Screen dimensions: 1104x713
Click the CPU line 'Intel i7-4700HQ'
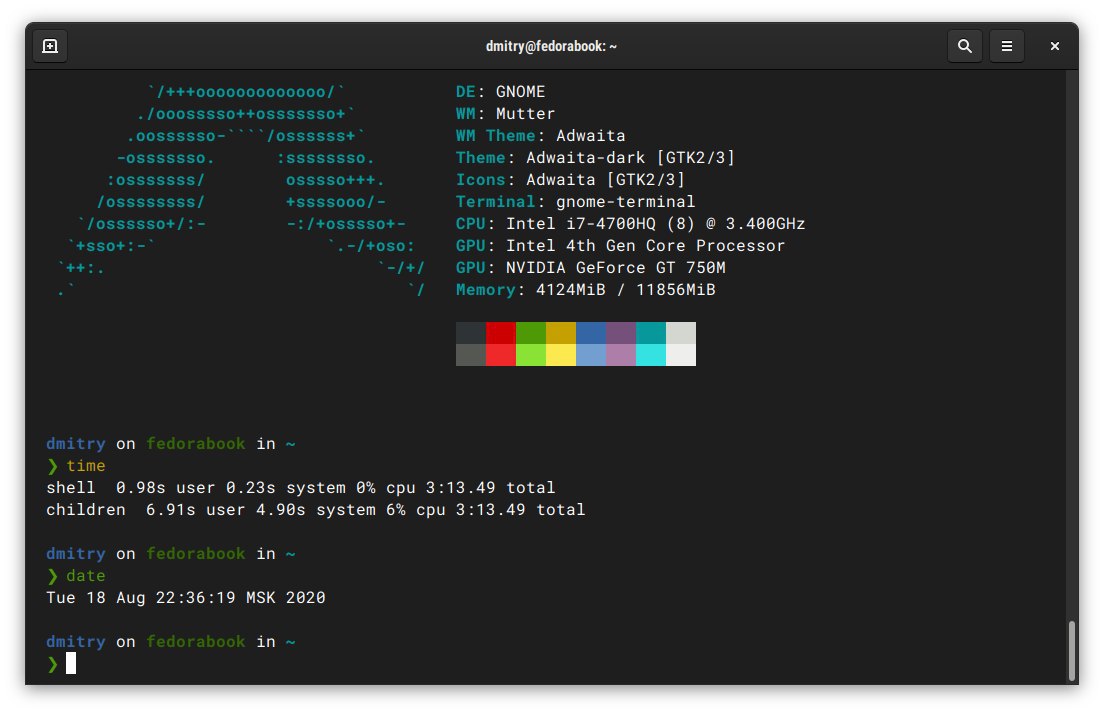point(631,224)
